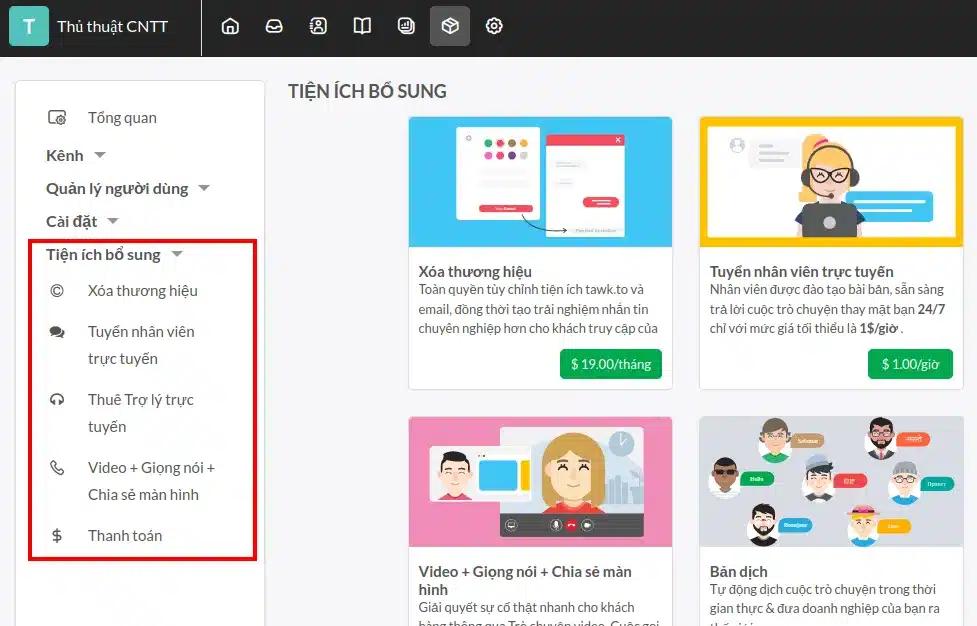
Task: Open the Bản dịch card image
Action: [831, 481]
